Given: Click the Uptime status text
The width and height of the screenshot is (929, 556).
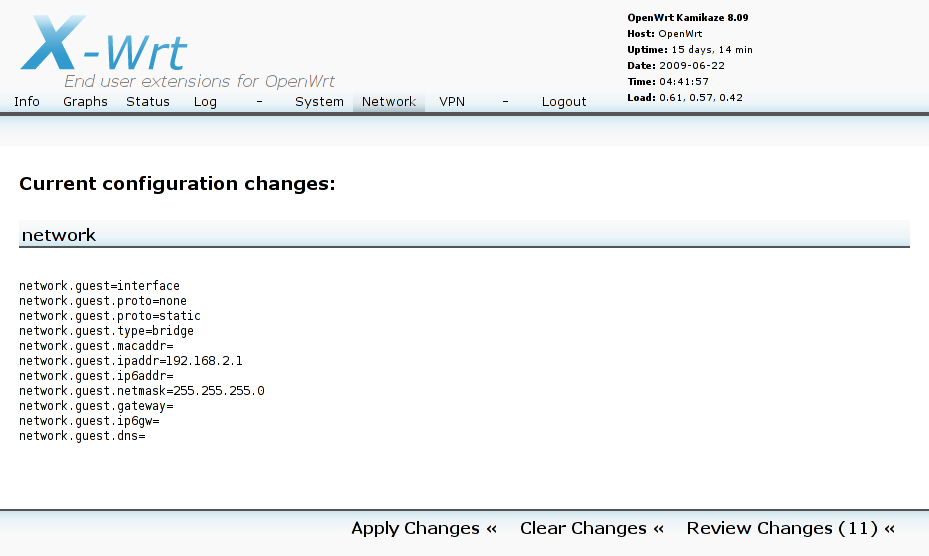Looking at the screenshot, I should click(690, 50).
